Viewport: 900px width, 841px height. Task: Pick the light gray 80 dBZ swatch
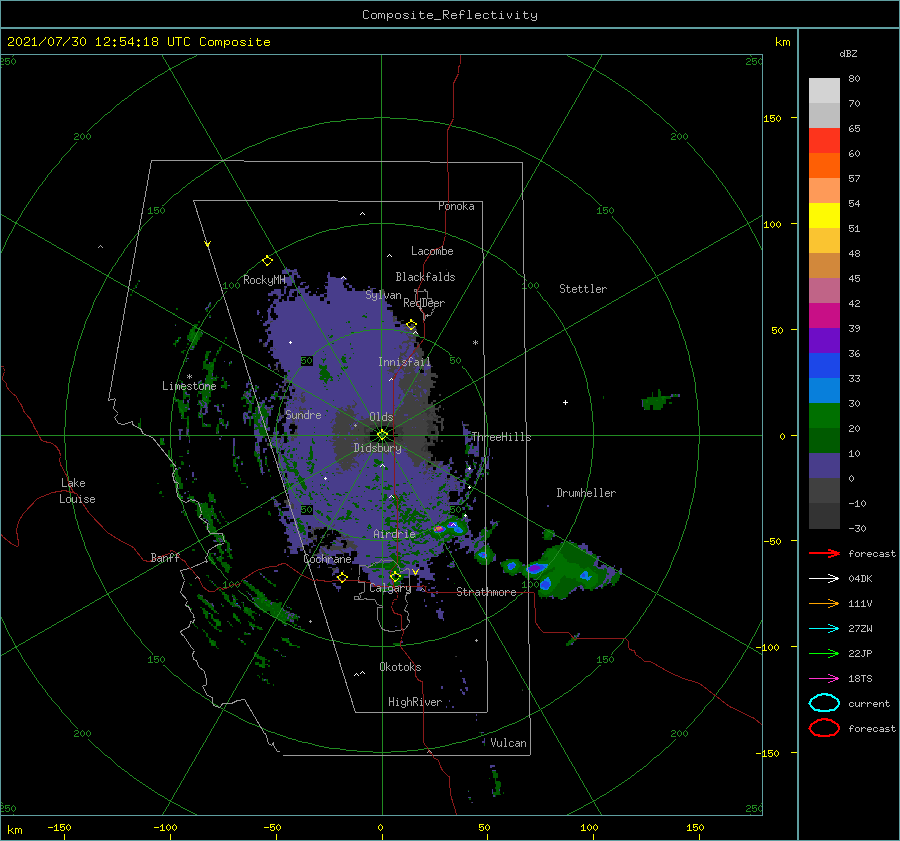point(824,90)
